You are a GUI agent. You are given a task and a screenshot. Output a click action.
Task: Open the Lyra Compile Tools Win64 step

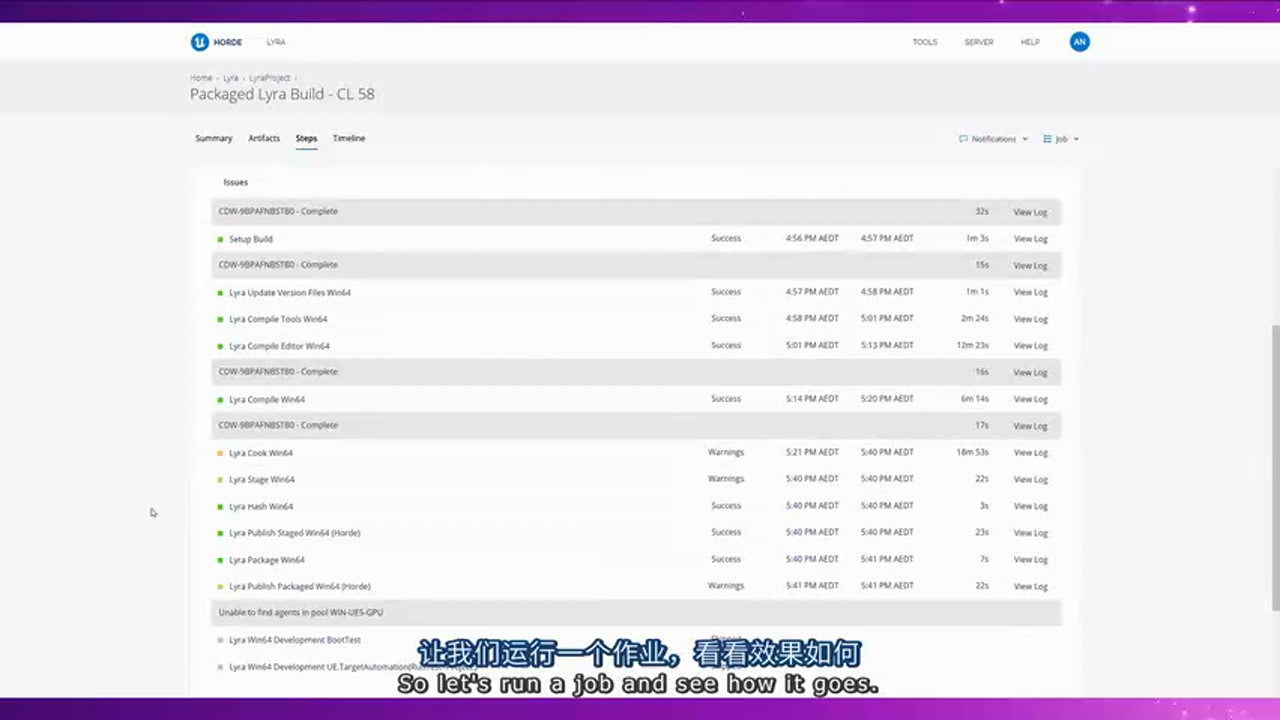point(278,319)
